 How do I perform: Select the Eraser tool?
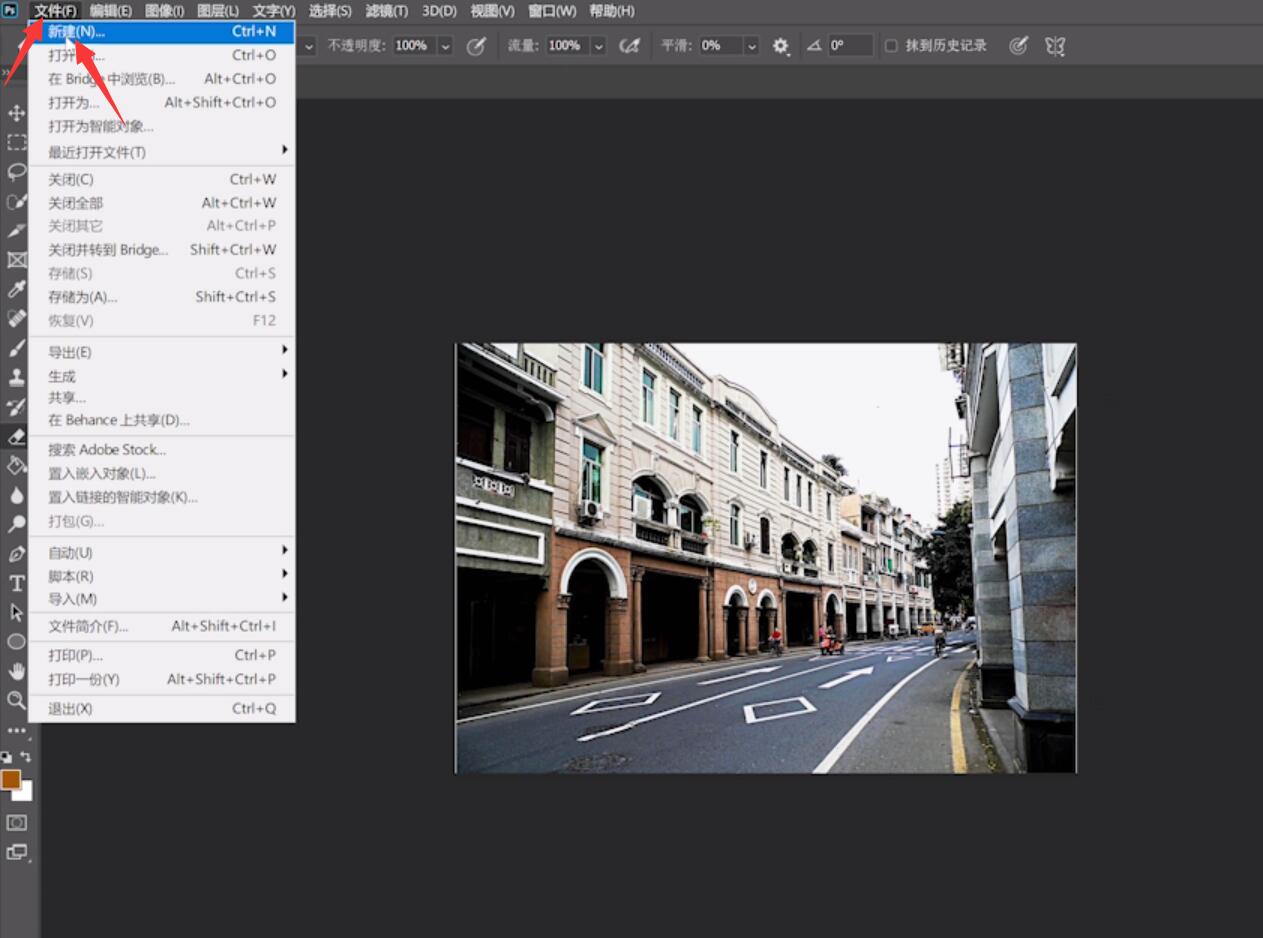[16, 436]
